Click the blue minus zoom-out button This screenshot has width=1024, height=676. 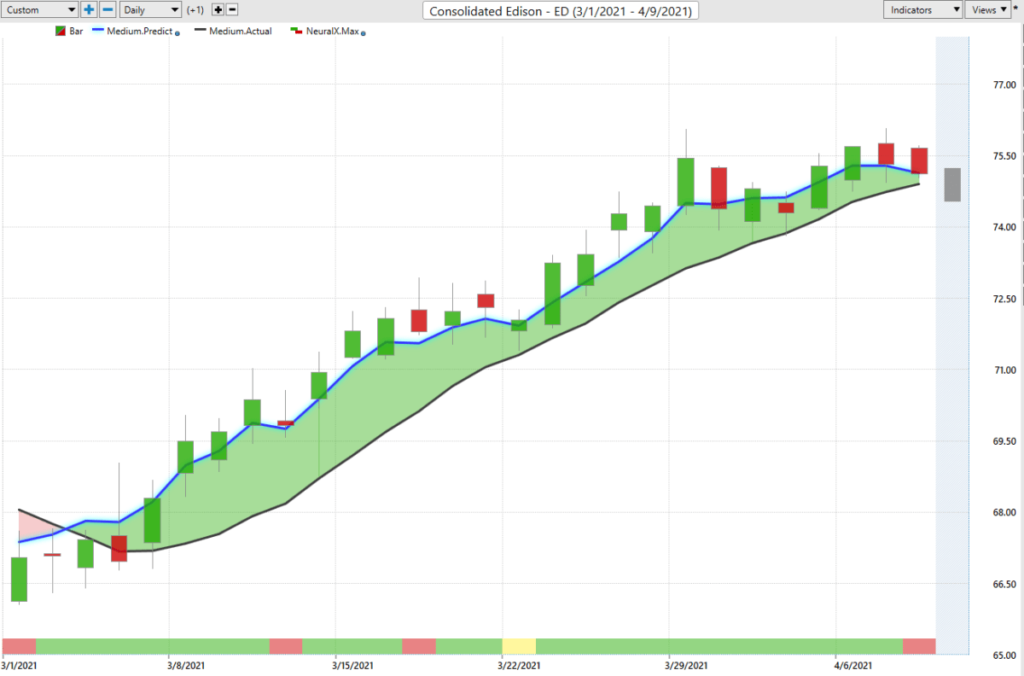tap(108, 10)
